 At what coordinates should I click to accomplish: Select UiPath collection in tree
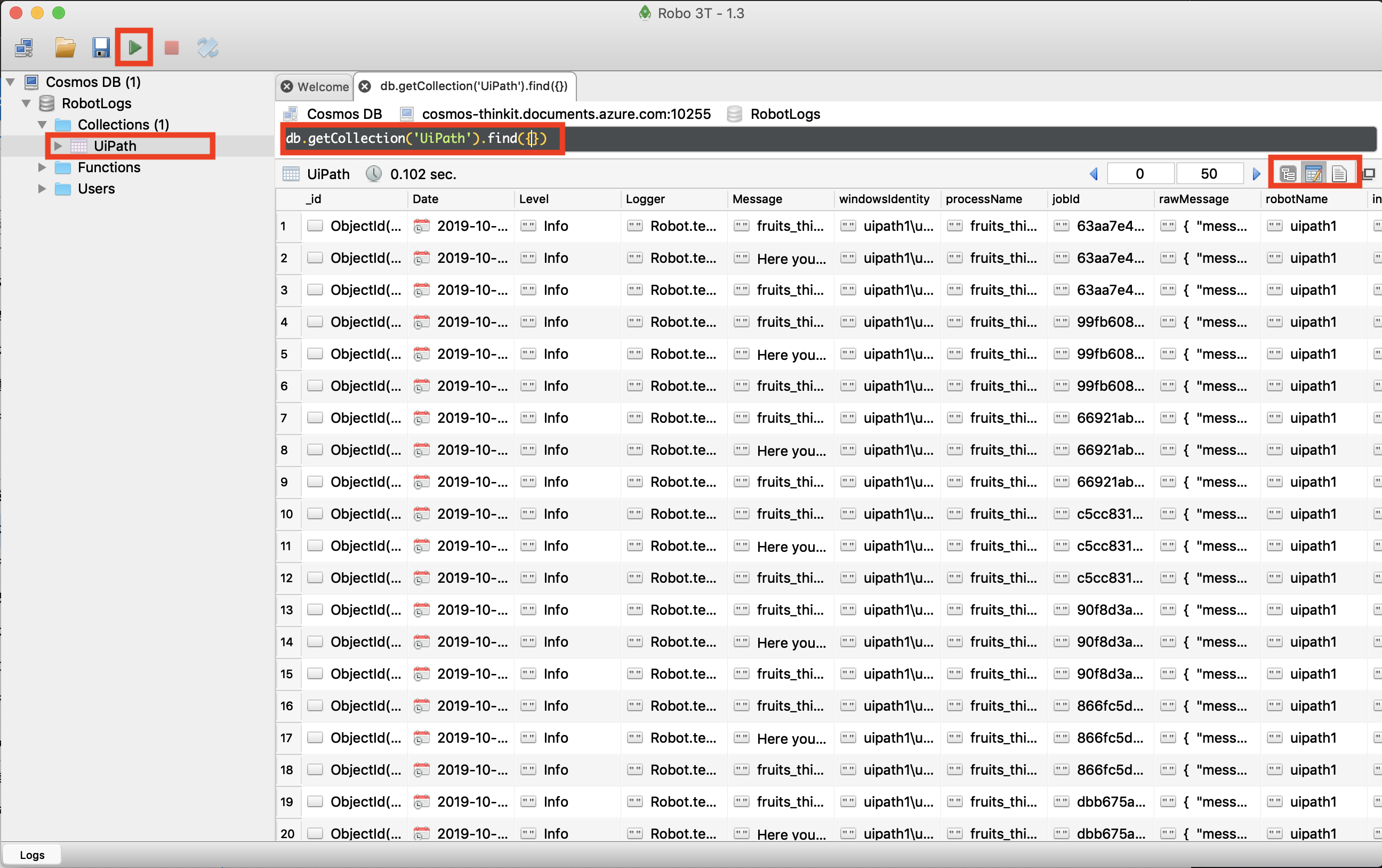coord(115,146)
